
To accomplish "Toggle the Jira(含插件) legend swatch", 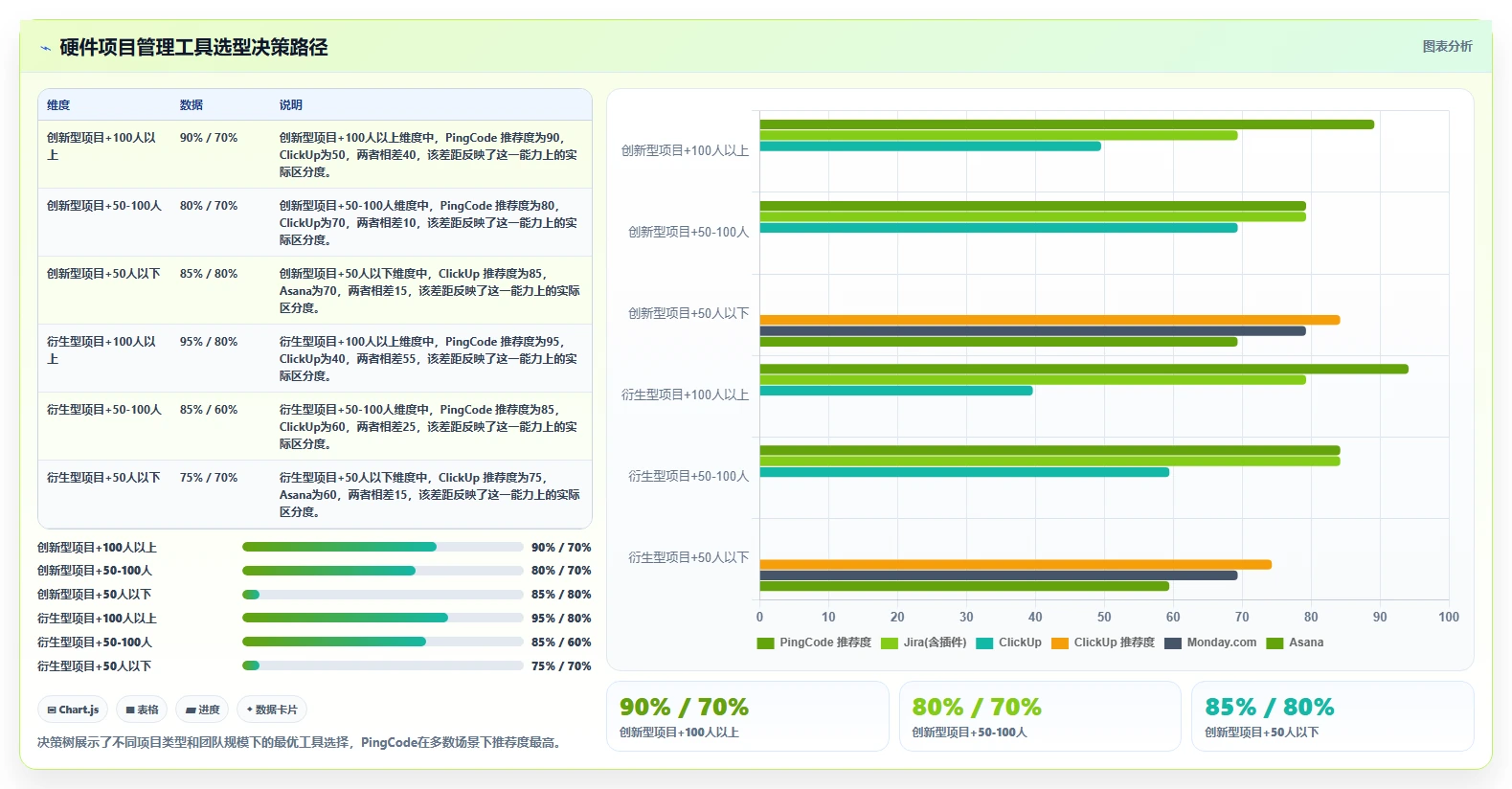I will pos(890,643).
